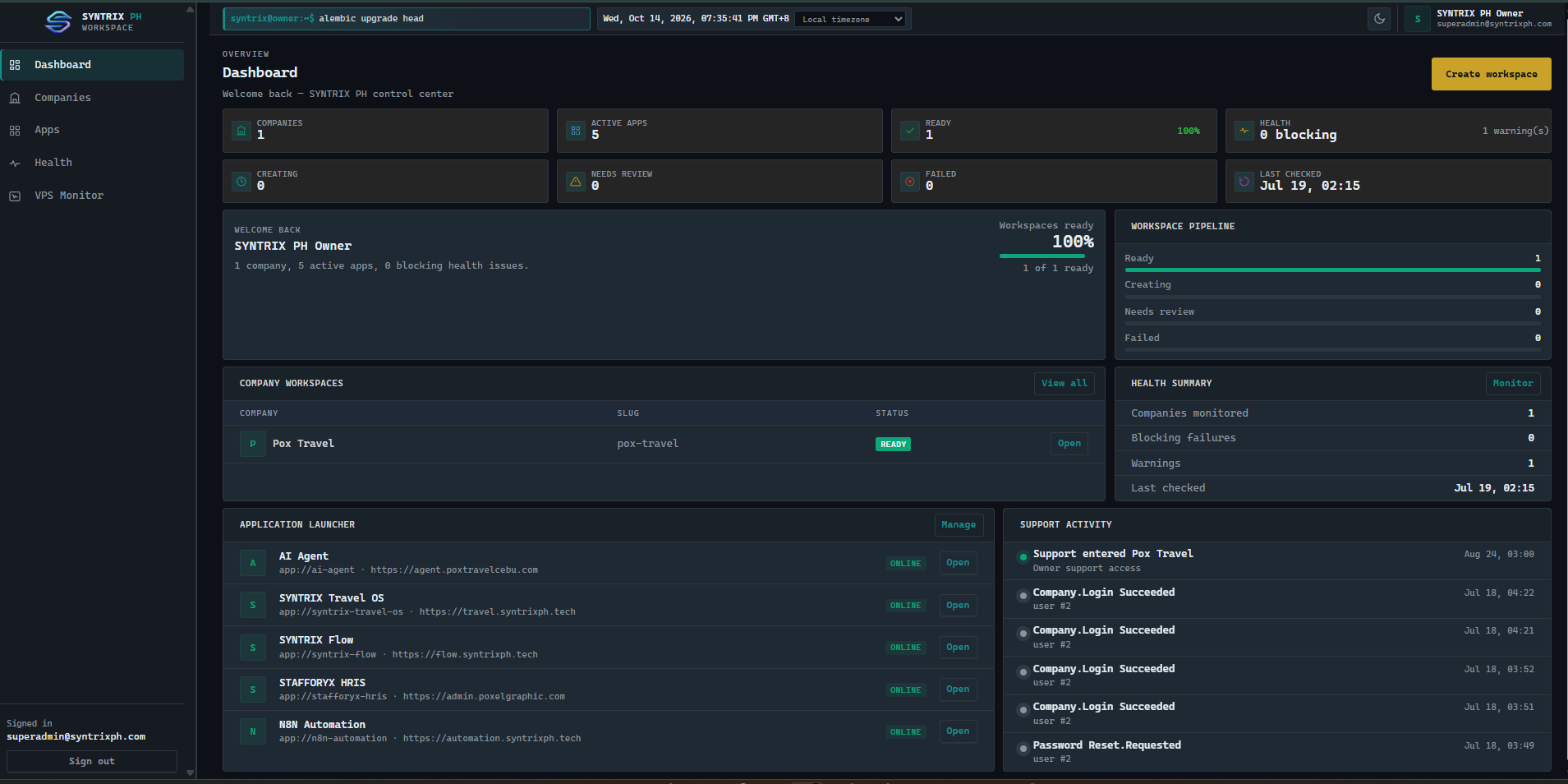
Task: Click the Password Reset.Requested activity entry
Action: (x=1277, y=752)
